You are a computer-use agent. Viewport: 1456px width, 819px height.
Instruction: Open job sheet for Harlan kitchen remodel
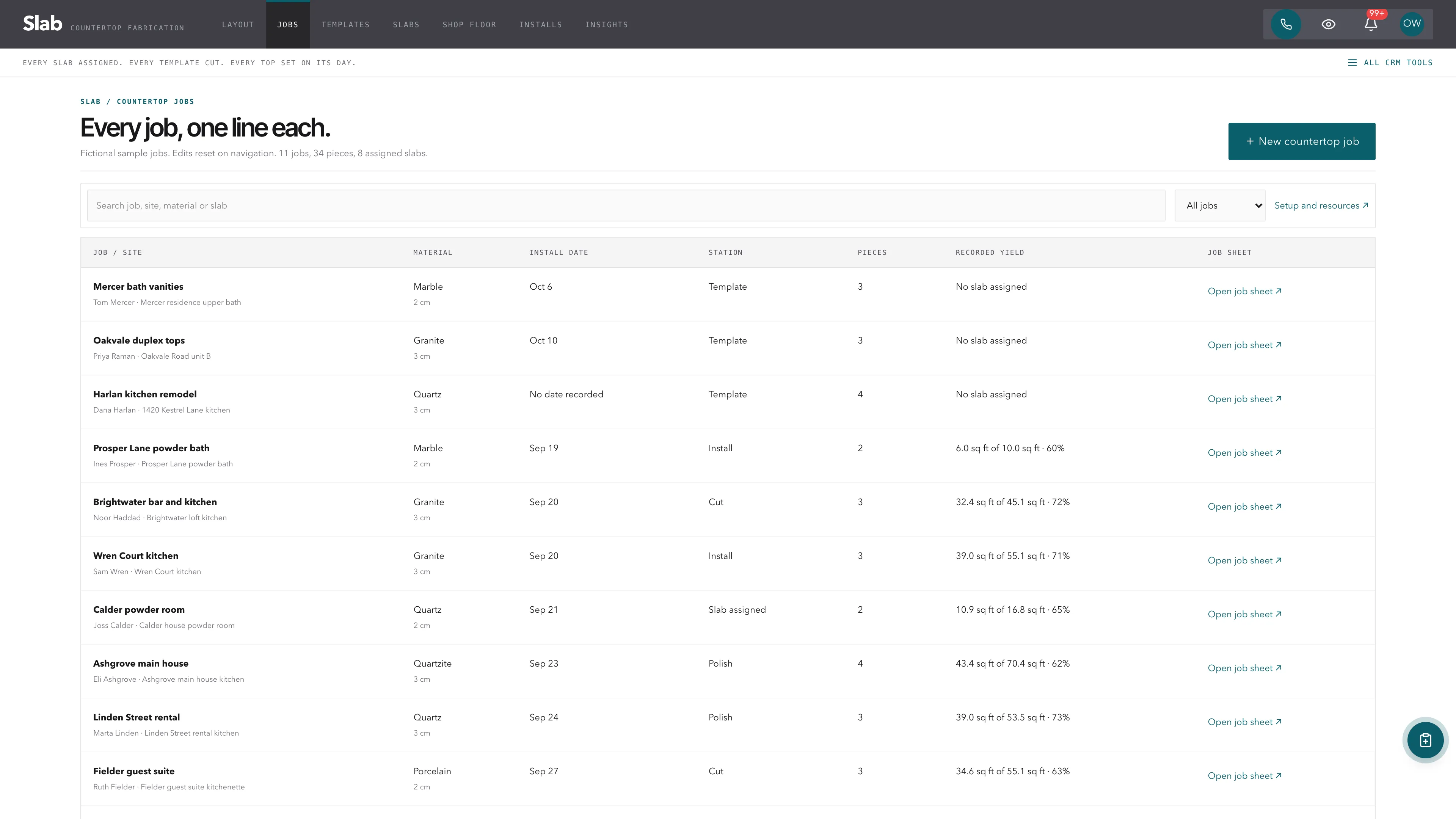(1244, 399)
